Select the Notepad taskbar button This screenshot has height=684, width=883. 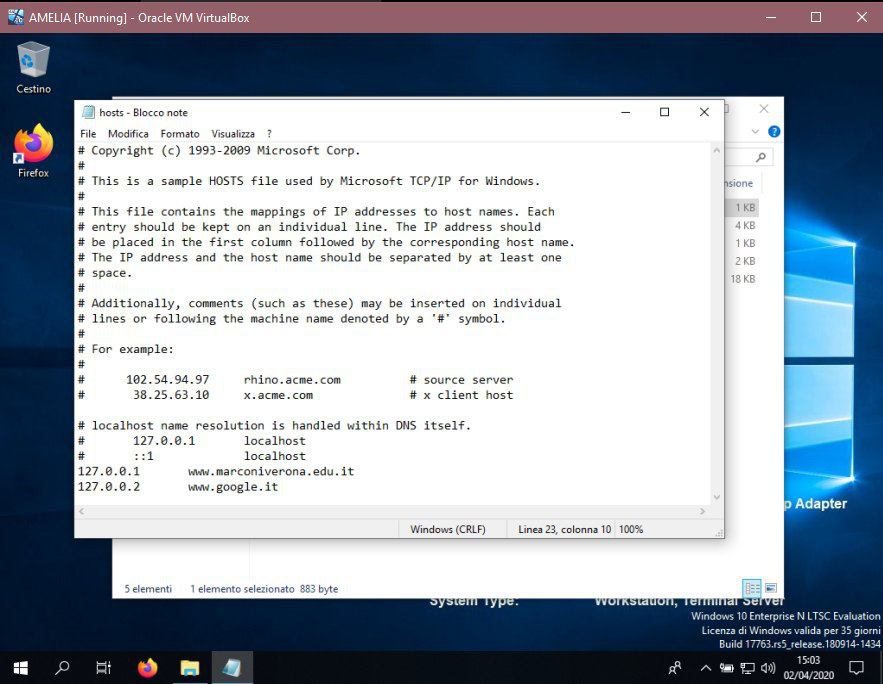click(x=232, y=668)
